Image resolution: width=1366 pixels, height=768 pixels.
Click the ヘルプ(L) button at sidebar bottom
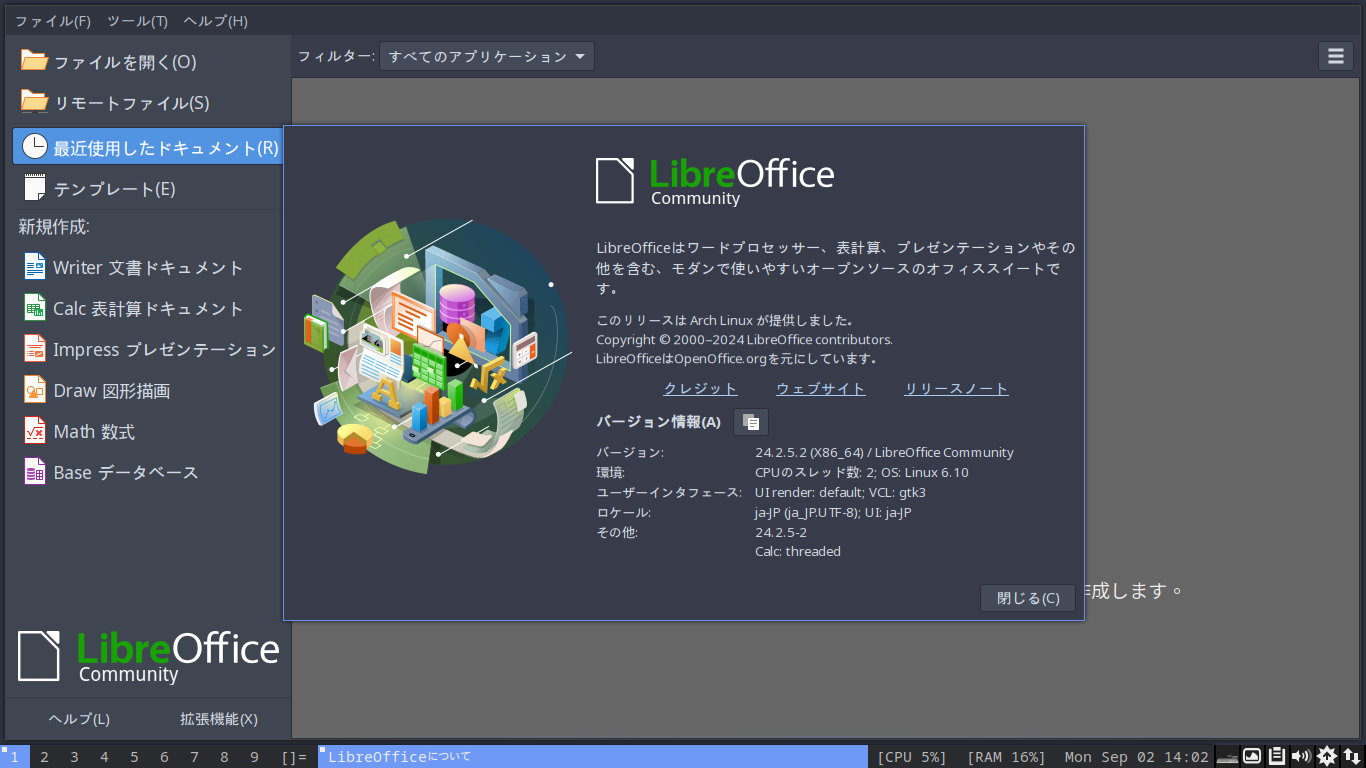point(79,719)
